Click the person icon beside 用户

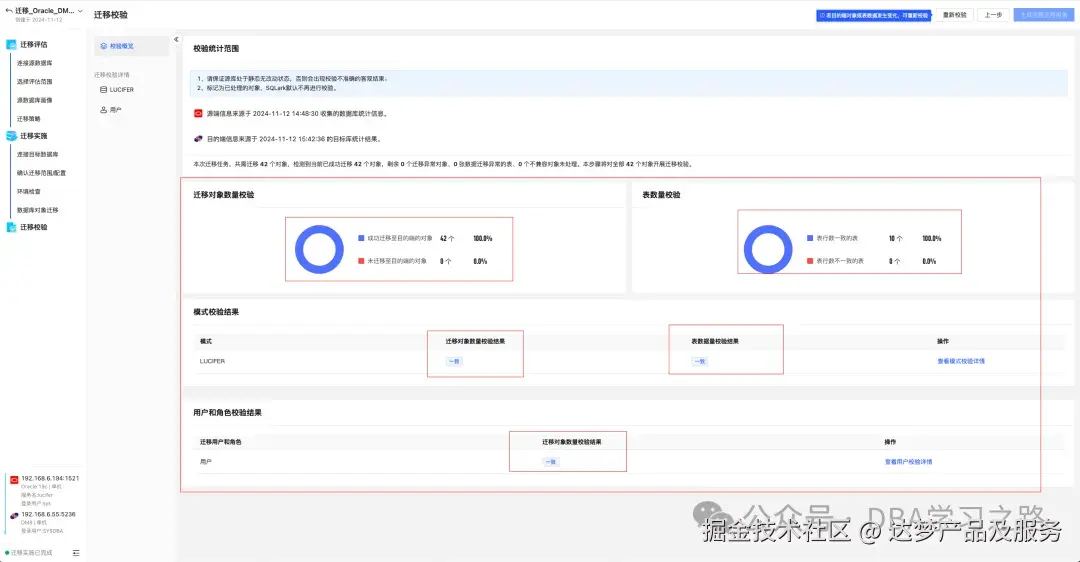(x=103, y=110)
